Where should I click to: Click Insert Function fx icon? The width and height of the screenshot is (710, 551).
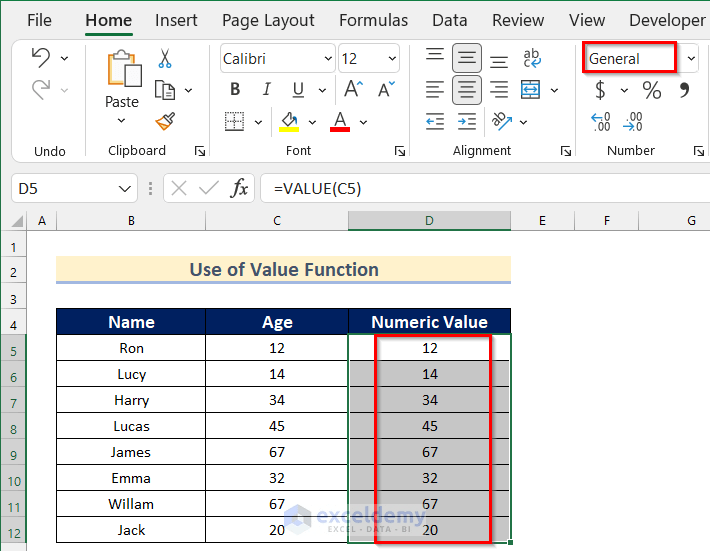[240, 188]
